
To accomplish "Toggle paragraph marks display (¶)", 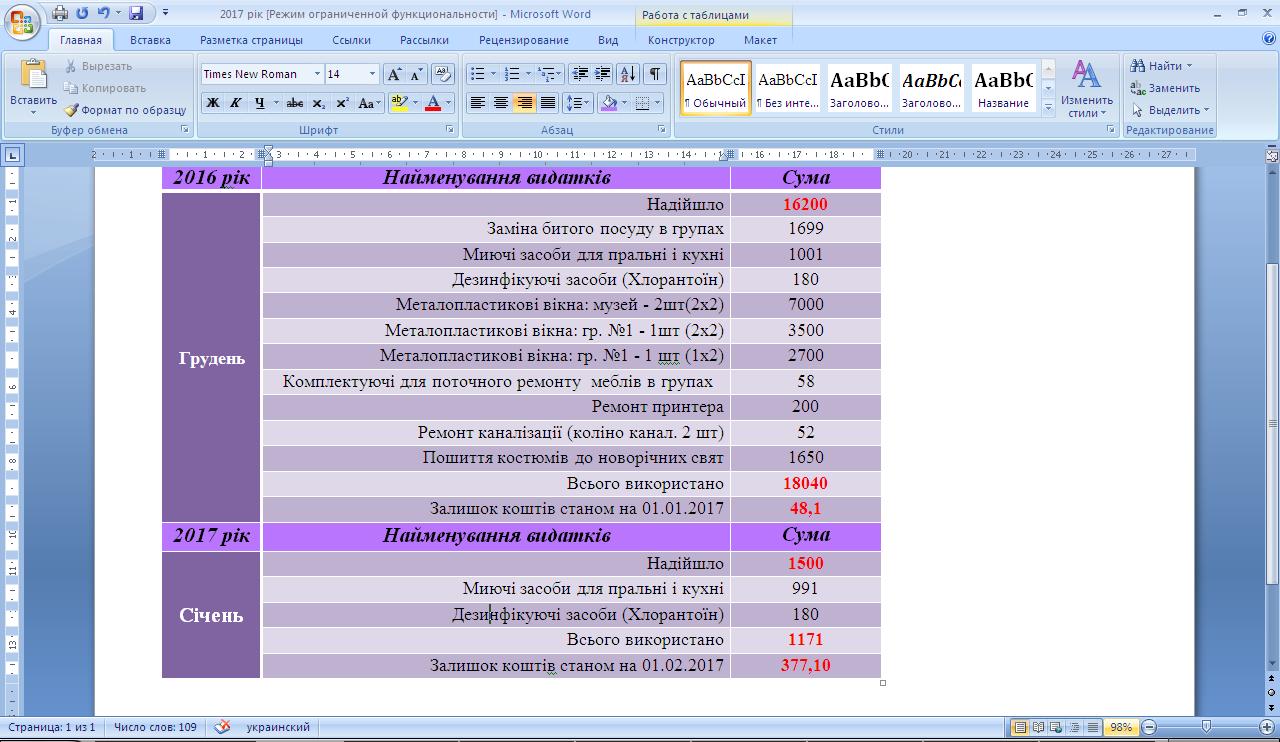I will point(654,74).
